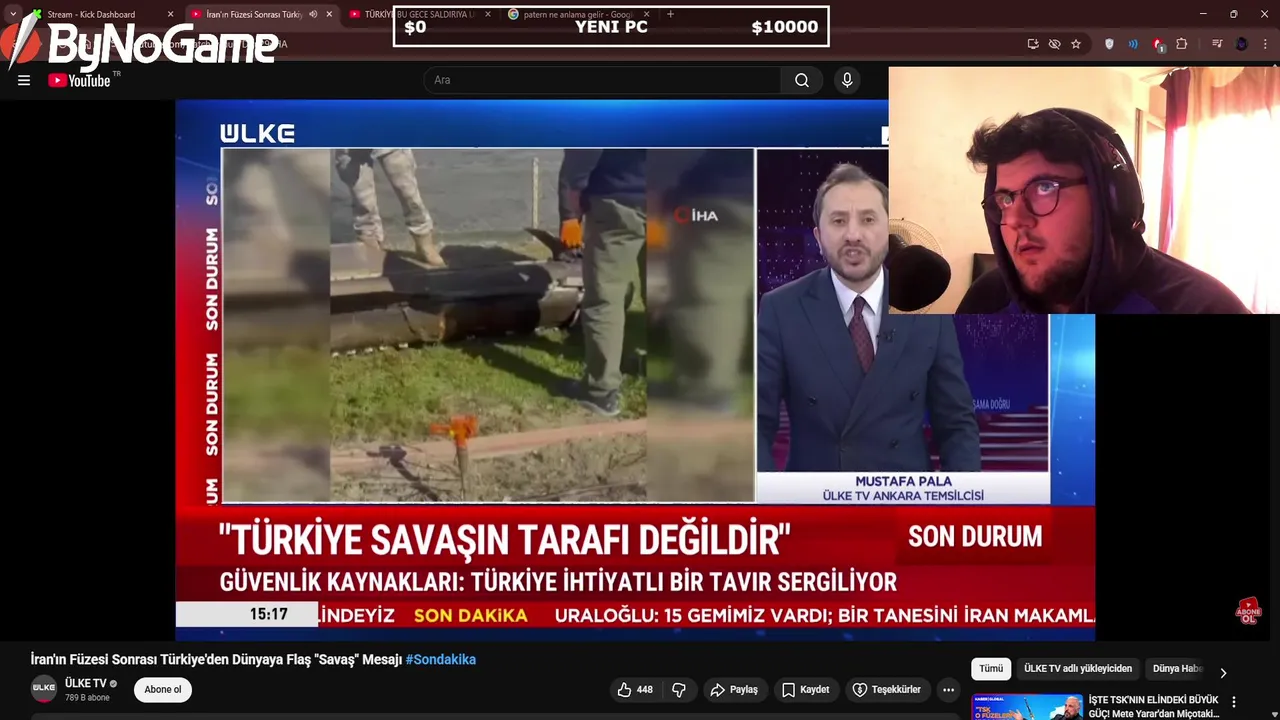Share the video via Paylaş button
The width and height of the screenshot is (1280, 720).
pyautogui.click(x=734, y=690)
